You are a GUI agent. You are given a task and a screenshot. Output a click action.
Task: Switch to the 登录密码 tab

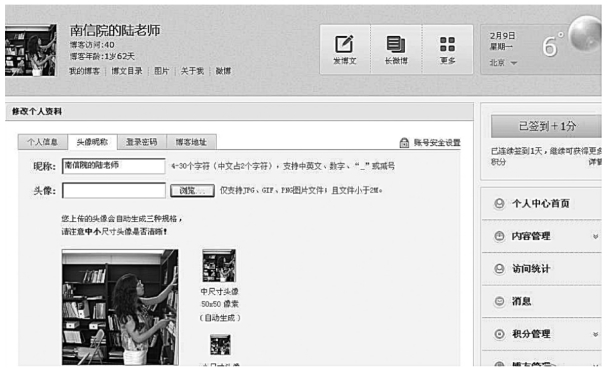tap(142, 142)
